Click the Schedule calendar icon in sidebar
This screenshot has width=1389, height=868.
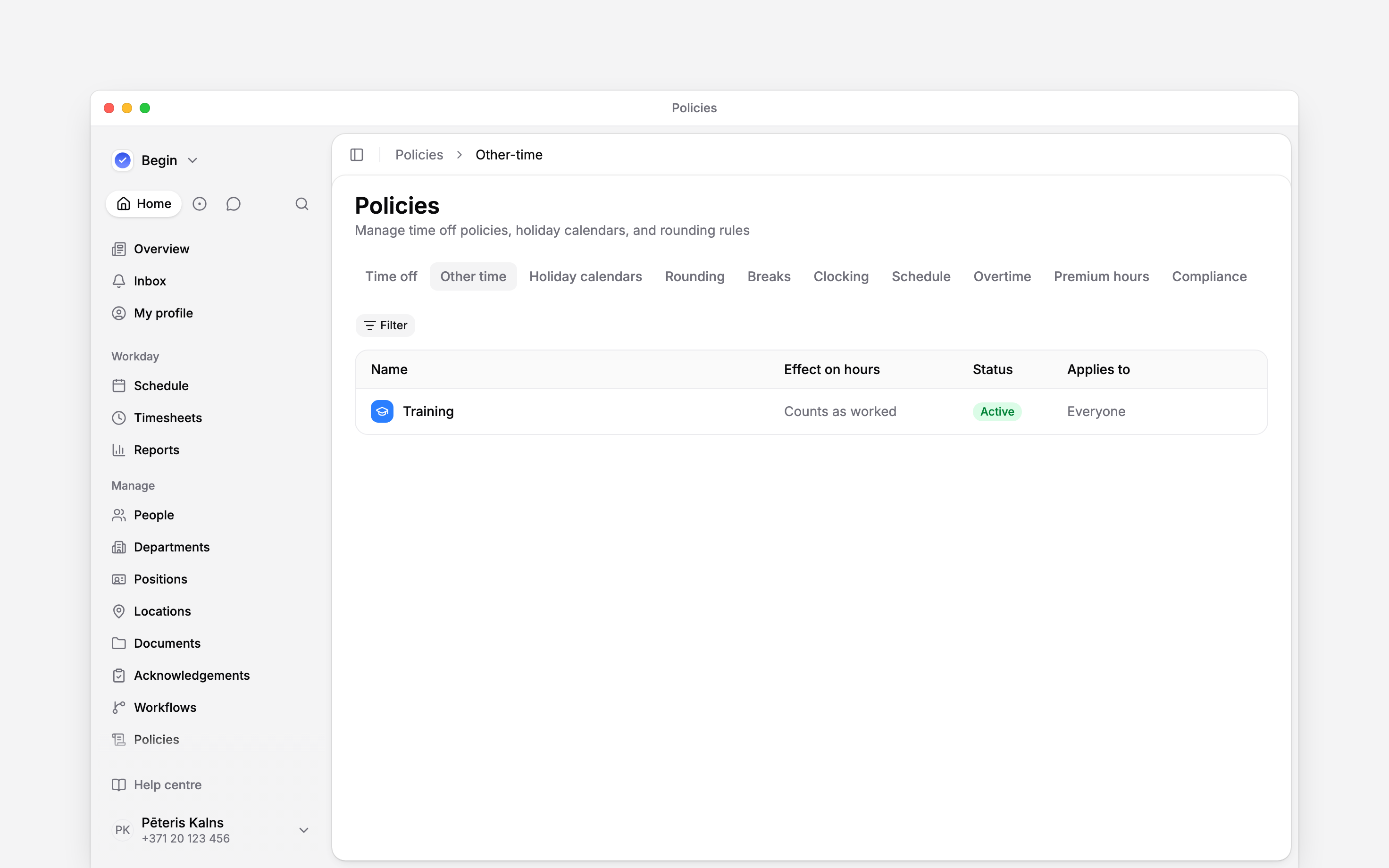[119, 386]
